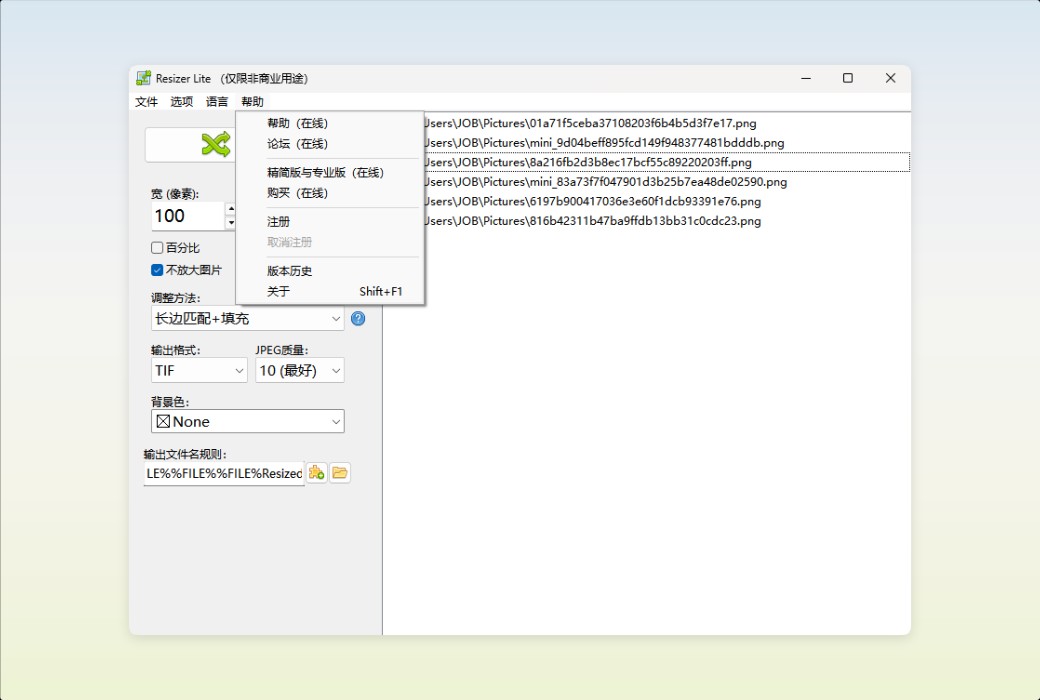Open the 选项 menu
The width and height of the screenshot is (1040, 700).
[181, 101]
